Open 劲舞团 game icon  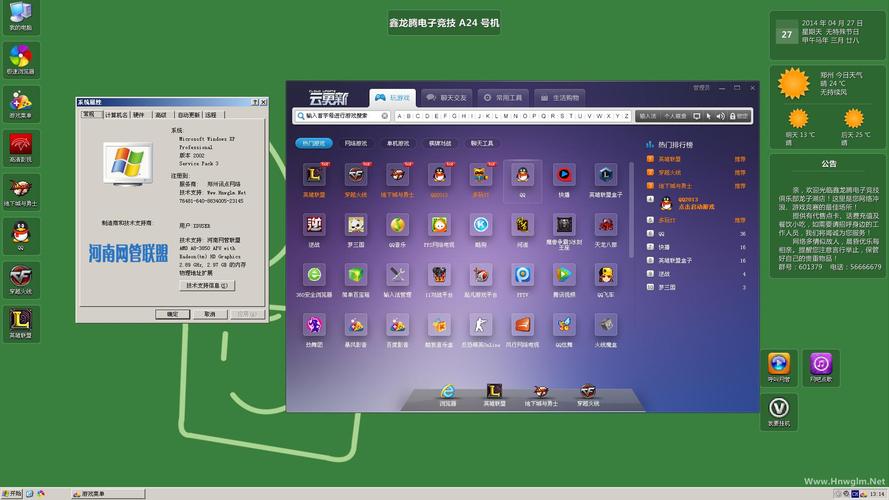314,325
